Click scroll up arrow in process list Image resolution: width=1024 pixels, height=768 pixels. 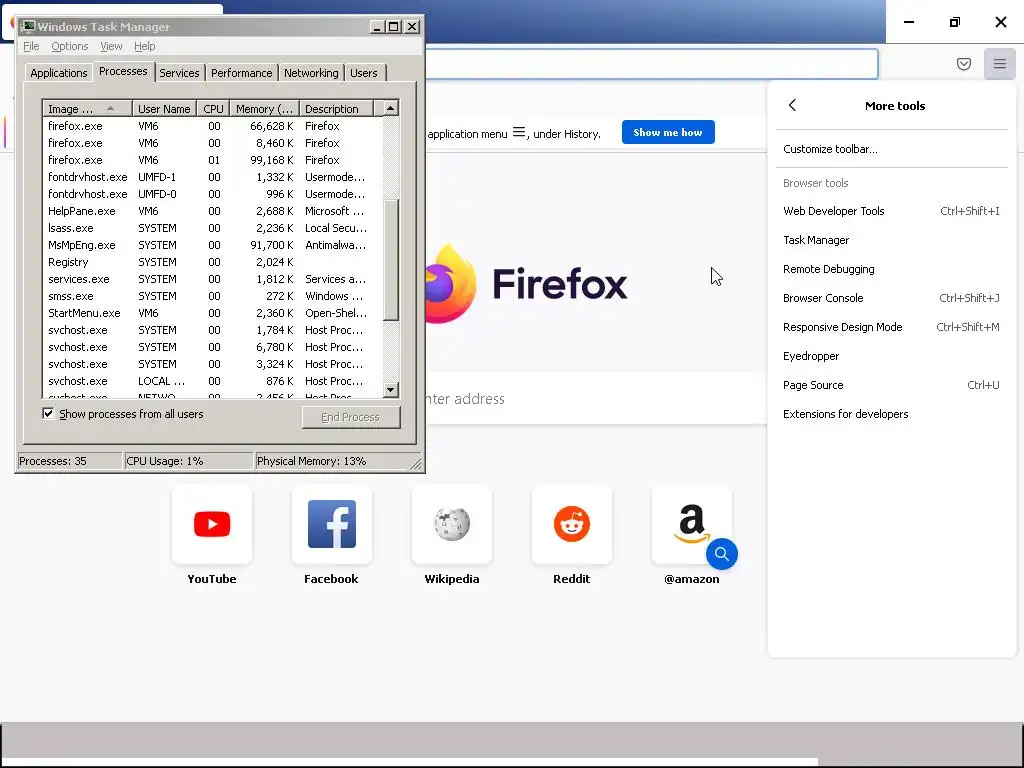(x=391, y=108)
